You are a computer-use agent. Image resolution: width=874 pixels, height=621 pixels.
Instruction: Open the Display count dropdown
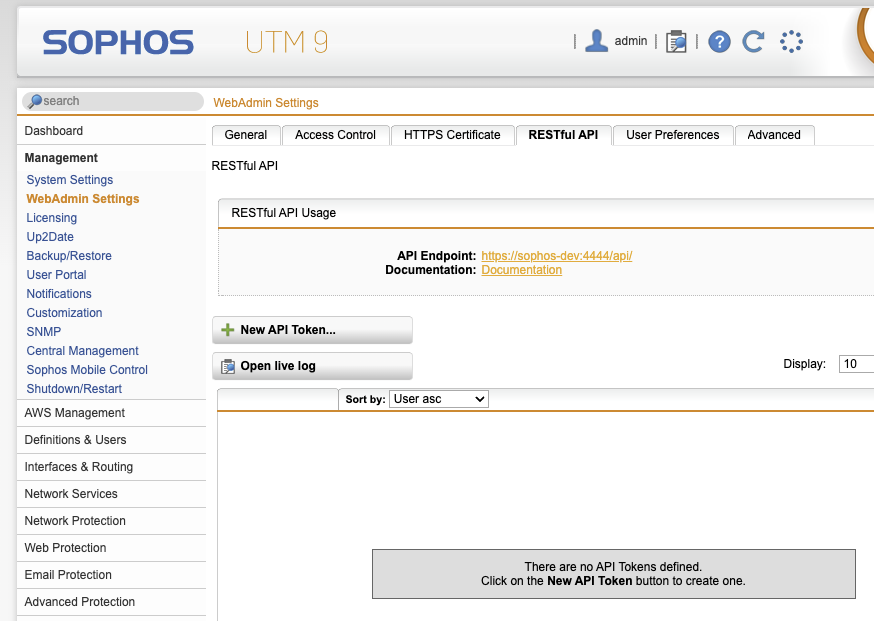pyautogui.click(x=857, y=364)
